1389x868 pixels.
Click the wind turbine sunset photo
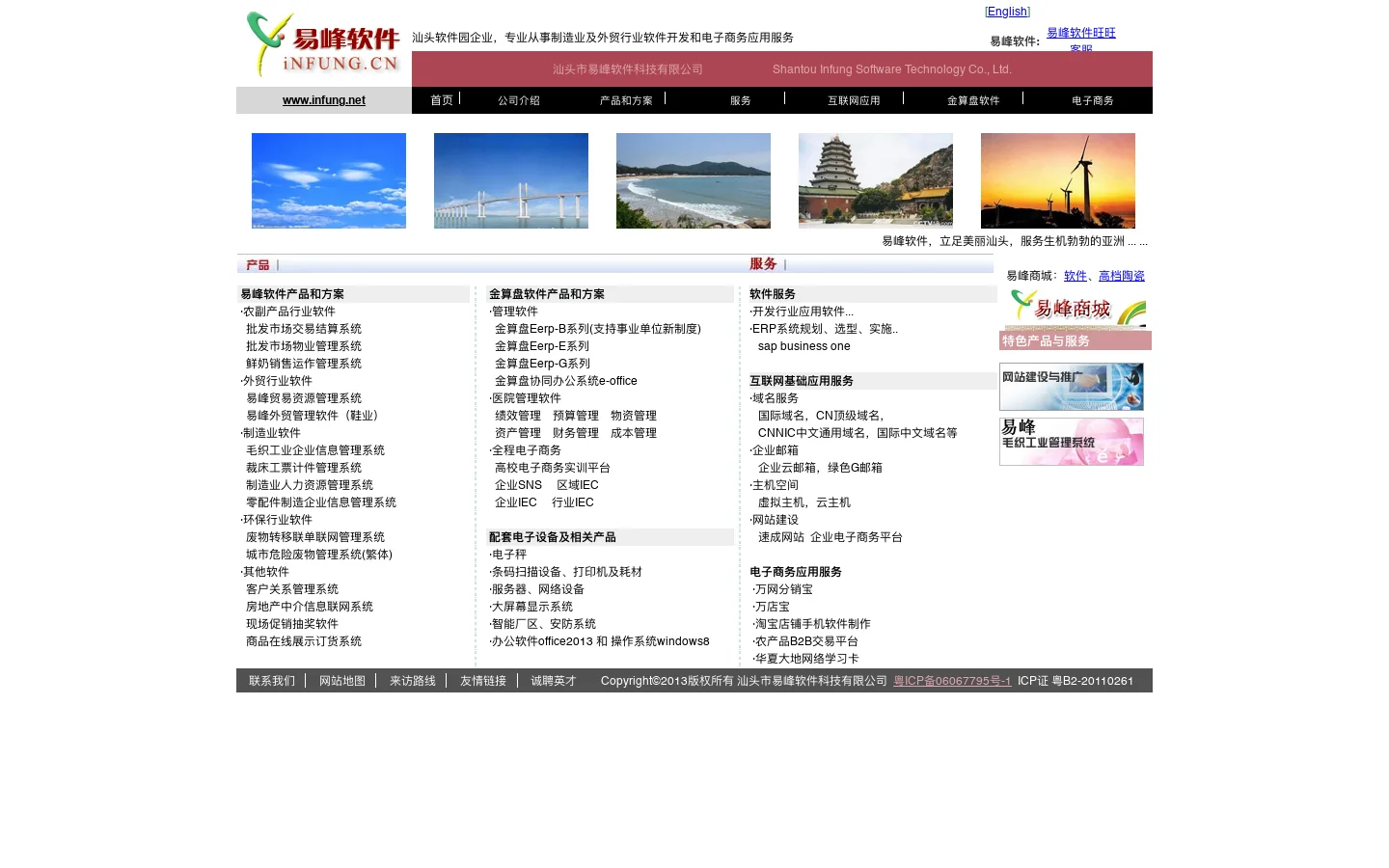pos(1058,180)
